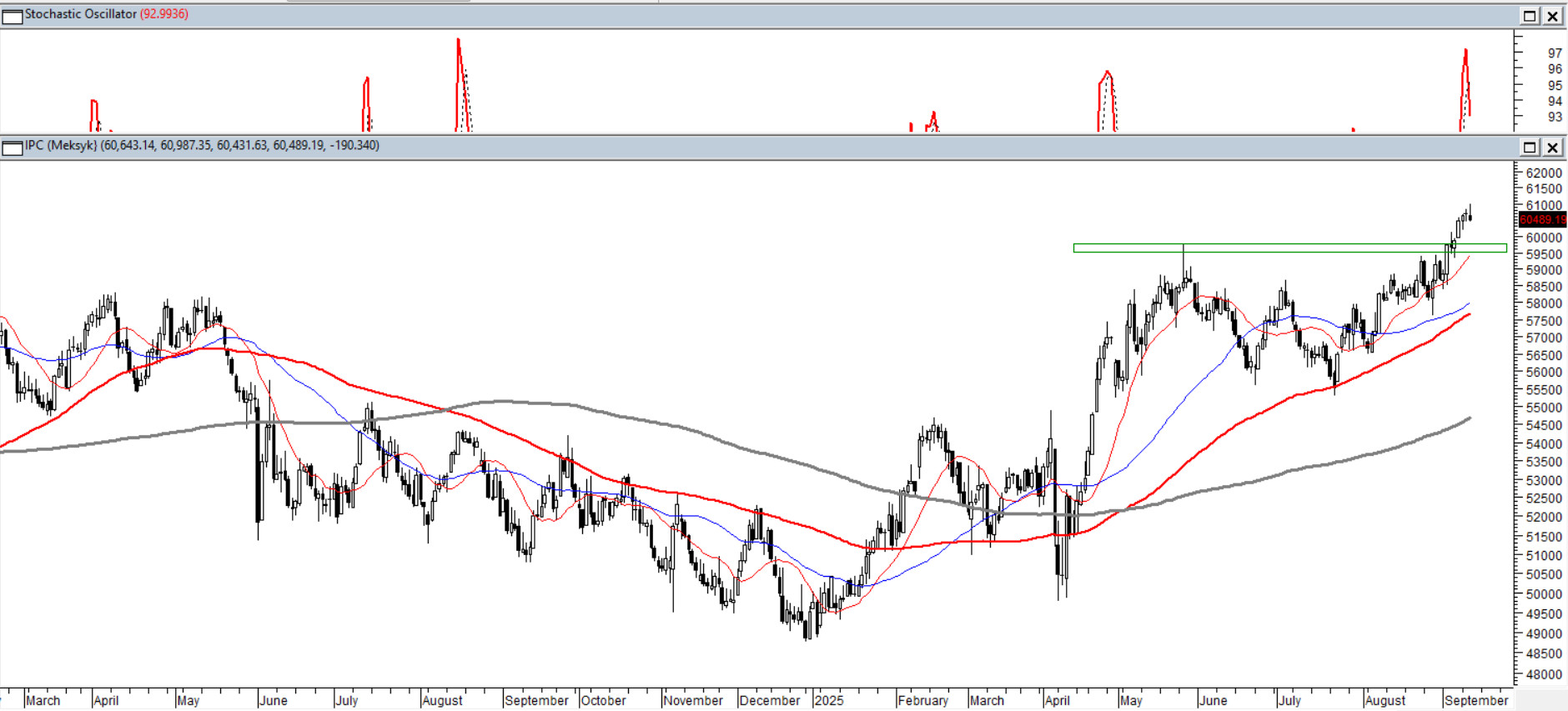Close the IPC (Meksyk) chart panel
The height and width of the screenshot is (711, 1568).
click(x=1552, y=148)
